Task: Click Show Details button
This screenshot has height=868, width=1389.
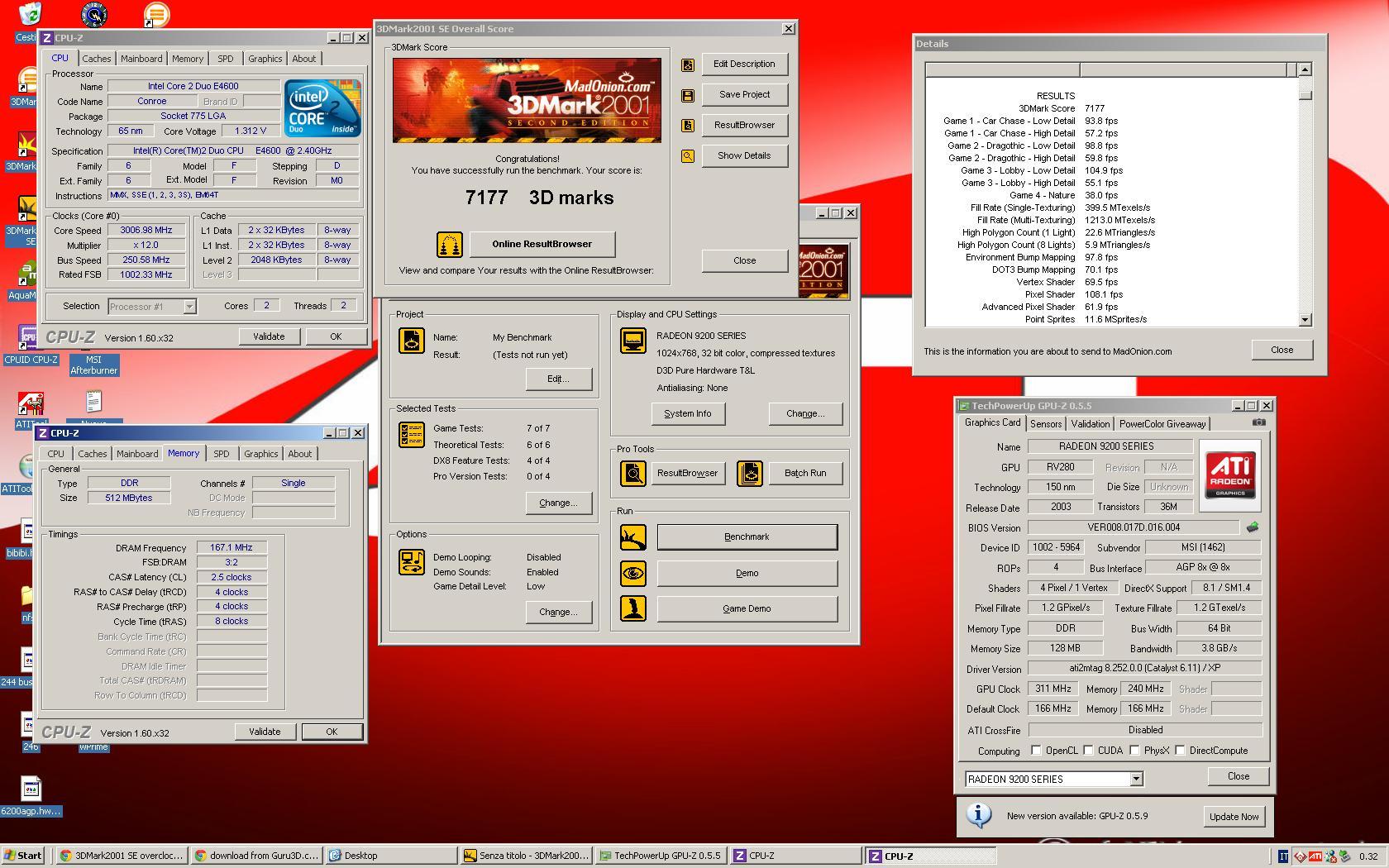Action: tap(744, 155)
